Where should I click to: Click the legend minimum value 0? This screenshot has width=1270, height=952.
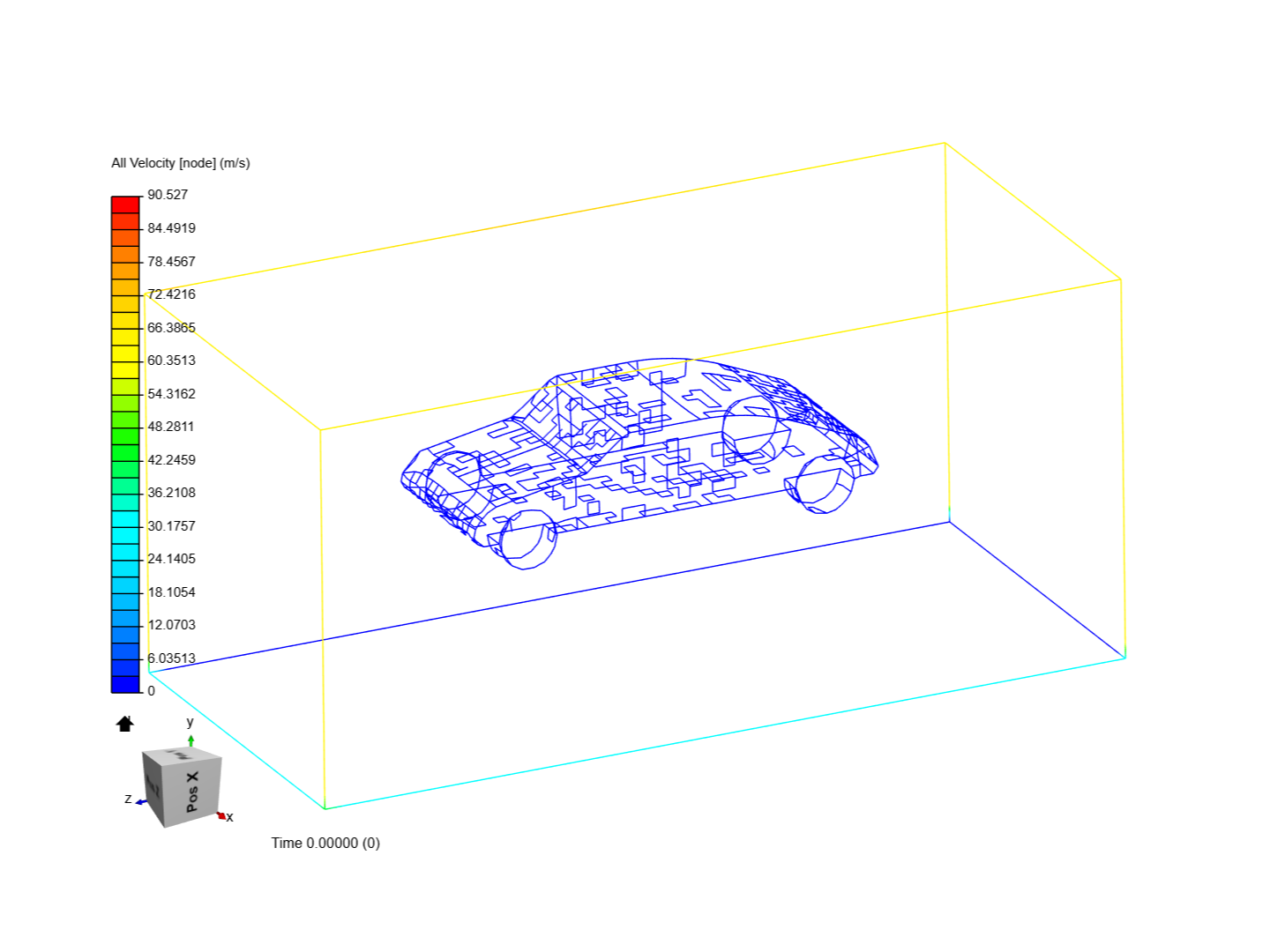click(151, 691)
